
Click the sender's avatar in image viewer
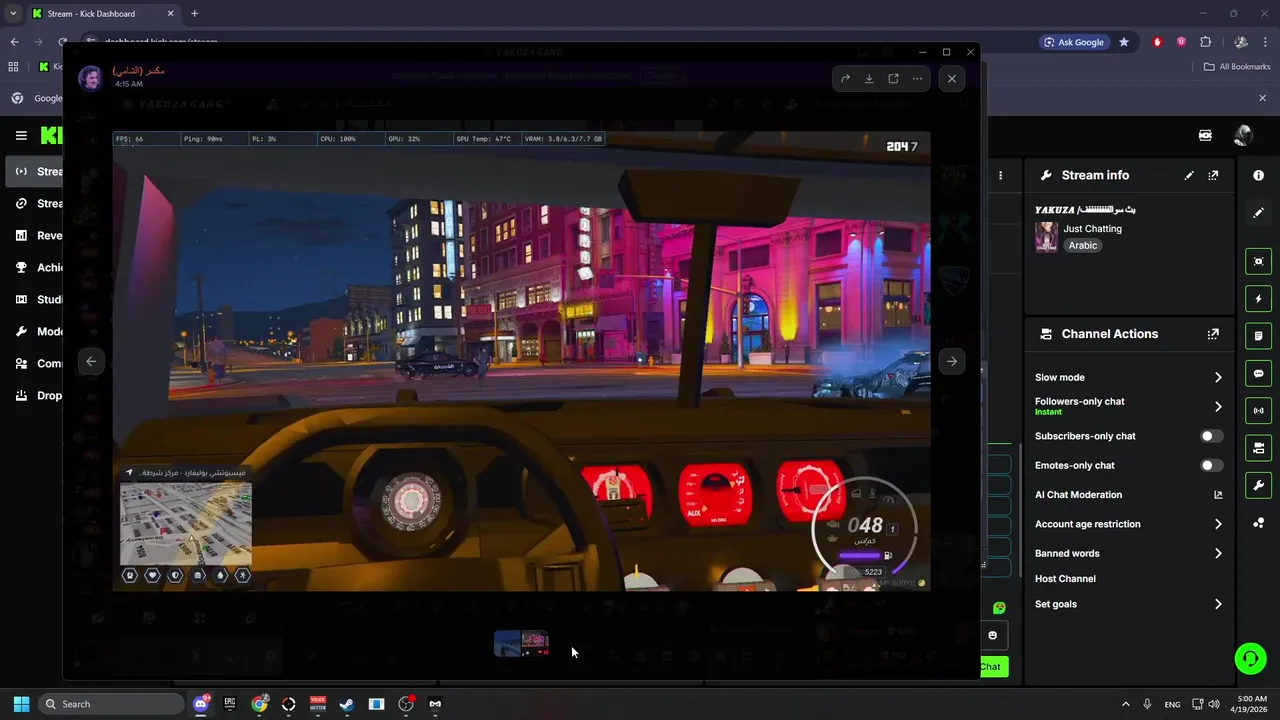point(90,78)
